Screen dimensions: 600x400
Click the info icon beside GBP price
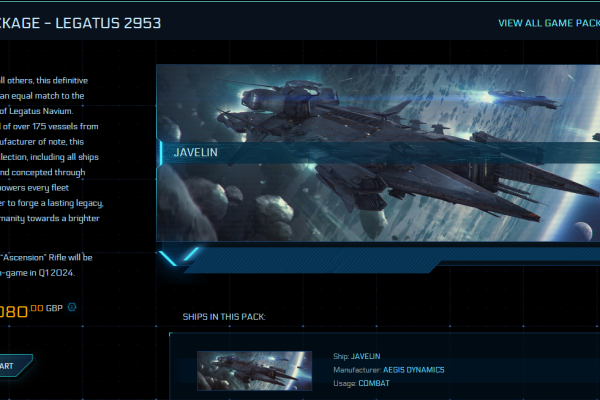pos(72,307)
